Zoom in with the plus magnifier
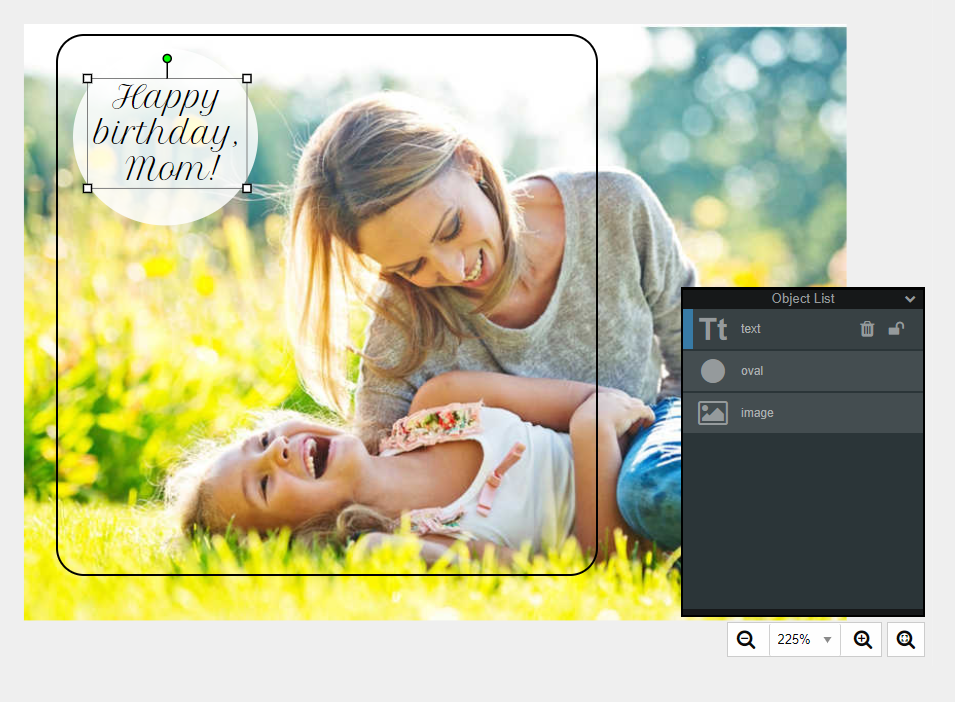Viewport: 955px width, 702px height. [x=862, y=639]
